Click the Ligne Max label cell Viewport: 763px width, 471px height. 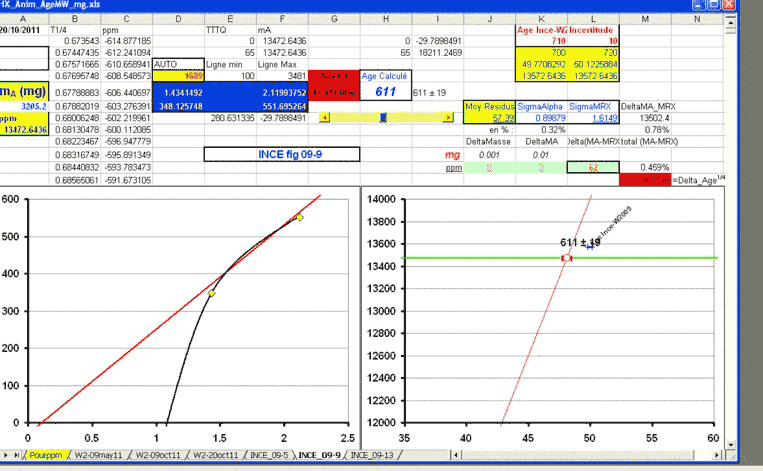pos(282,64)
